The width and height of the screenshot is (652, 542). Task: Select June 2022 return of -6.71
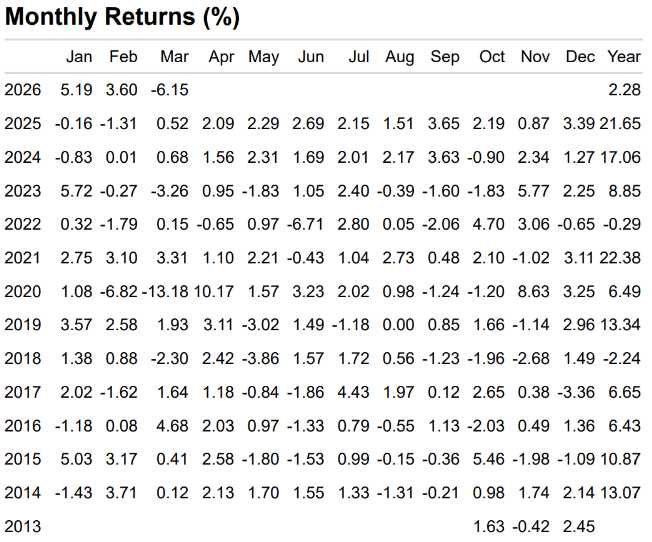tap(308, 224)
